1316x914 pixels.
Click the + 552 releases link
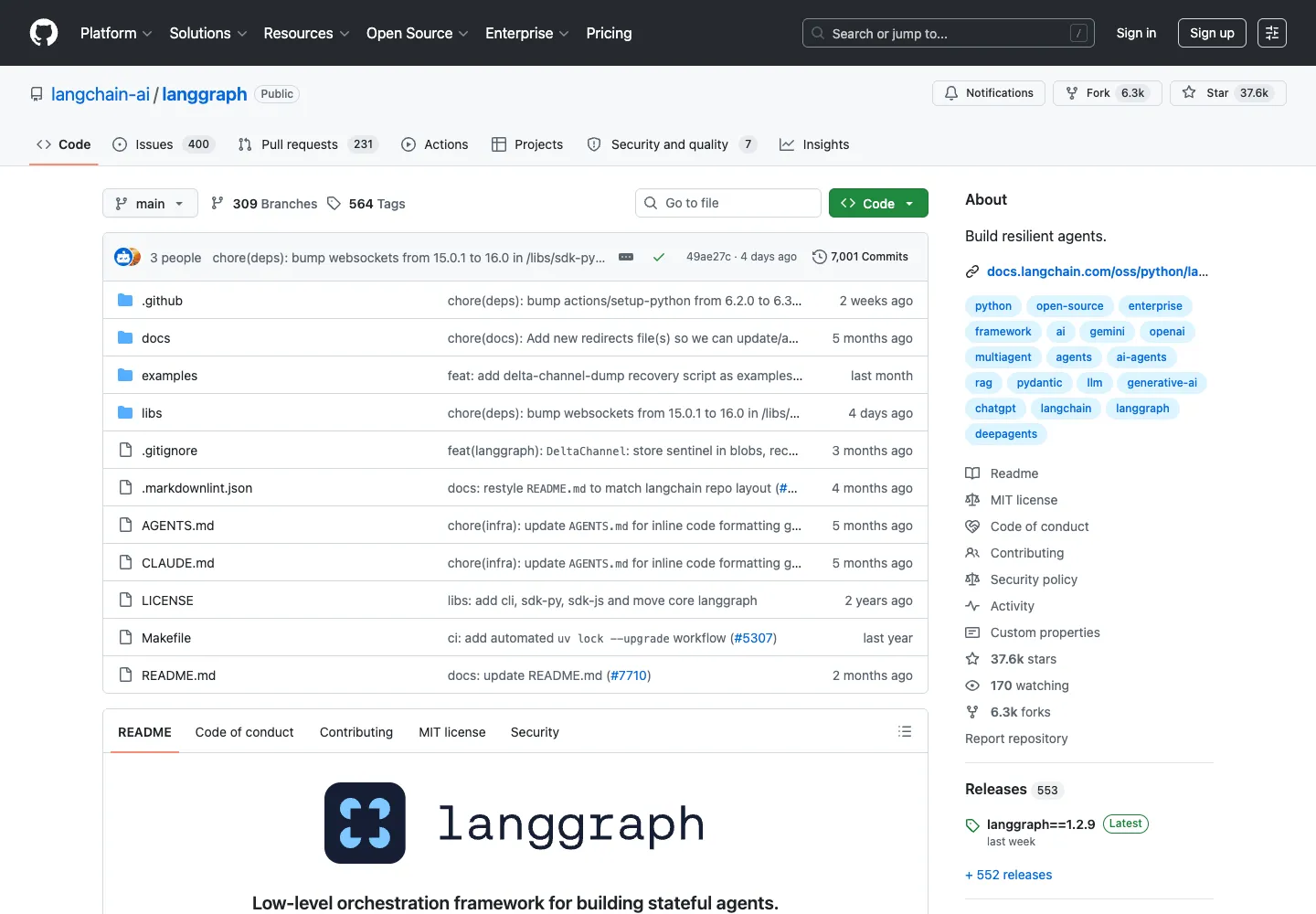pos(1009,875)
